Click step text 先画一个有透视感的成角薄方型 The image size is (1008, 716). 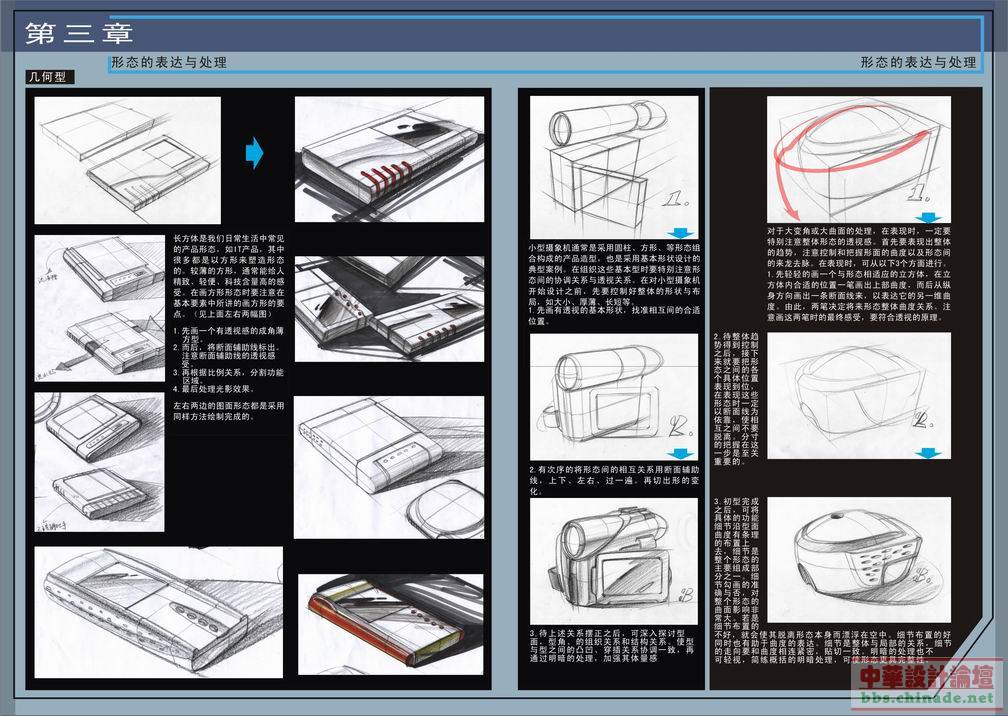(229, 334)
